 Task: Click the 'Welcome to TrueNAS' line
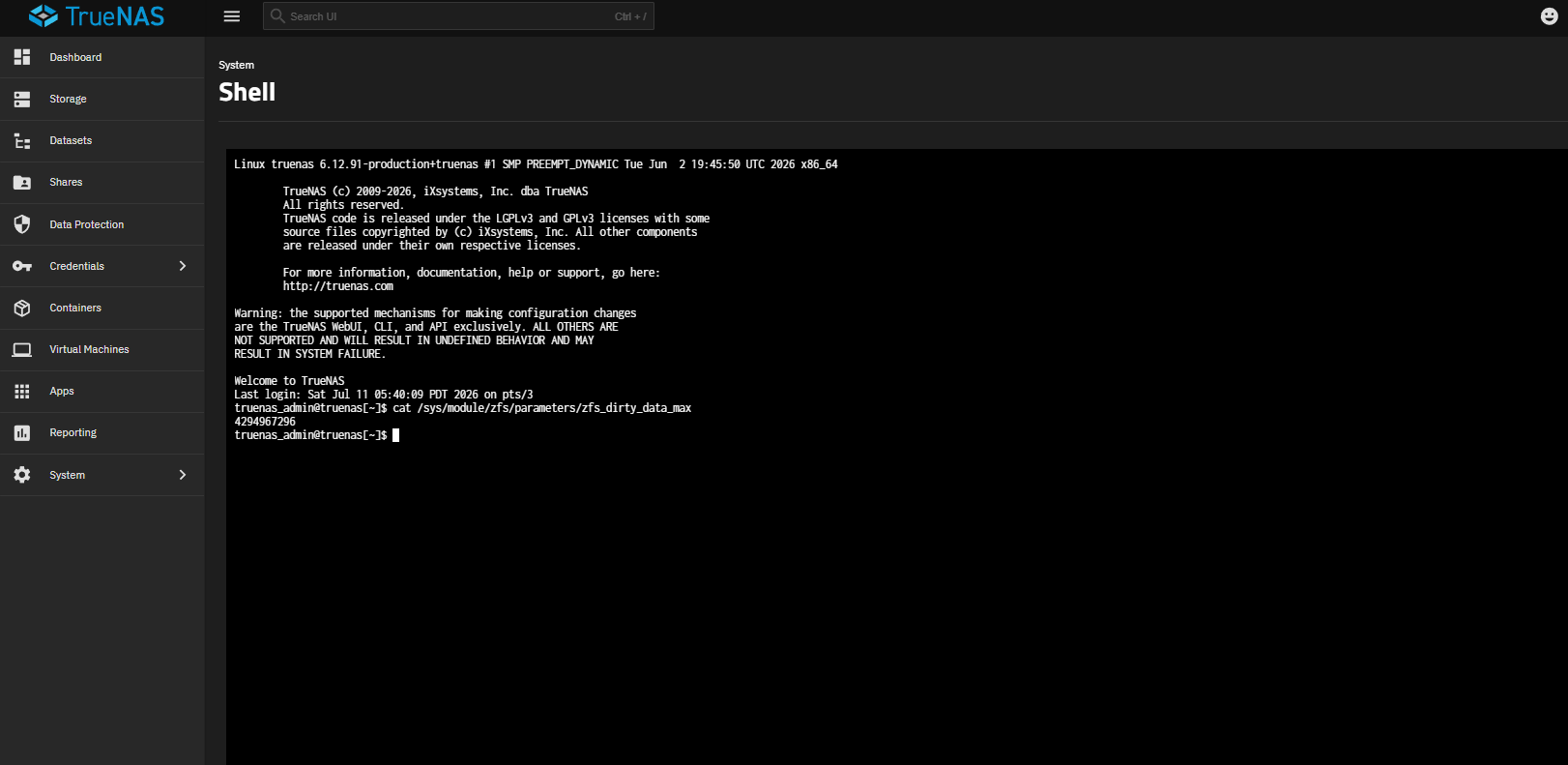(x=289, y=381)
